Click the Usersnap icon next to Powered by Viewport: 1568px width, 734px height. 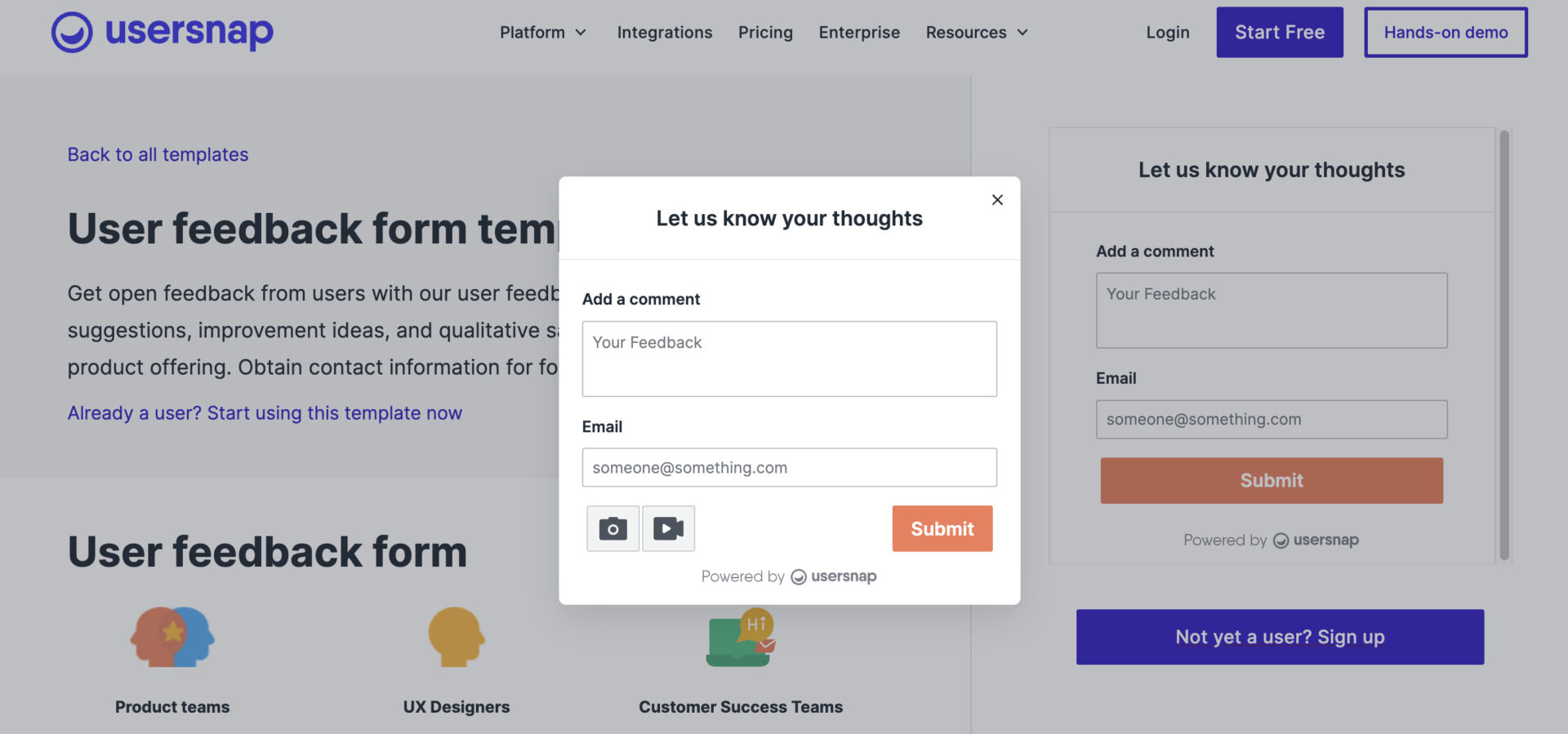point(796,576)
